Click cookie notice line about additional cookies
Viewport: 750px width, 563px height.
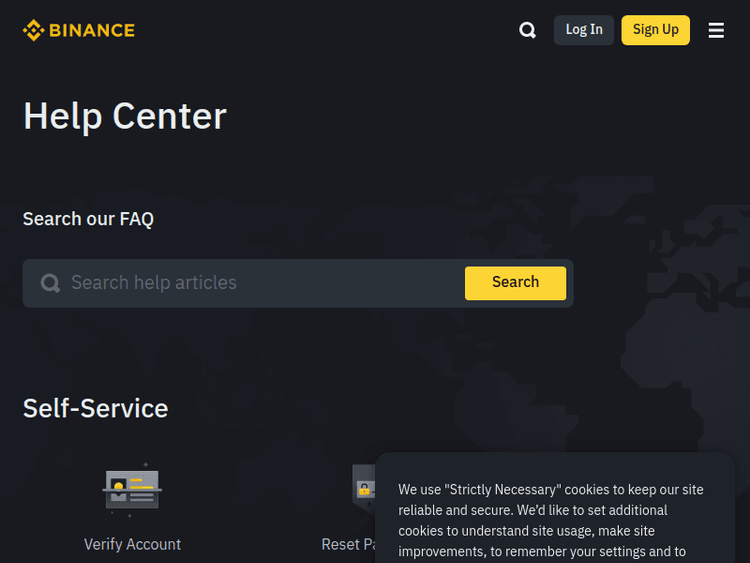pos(532,510)
